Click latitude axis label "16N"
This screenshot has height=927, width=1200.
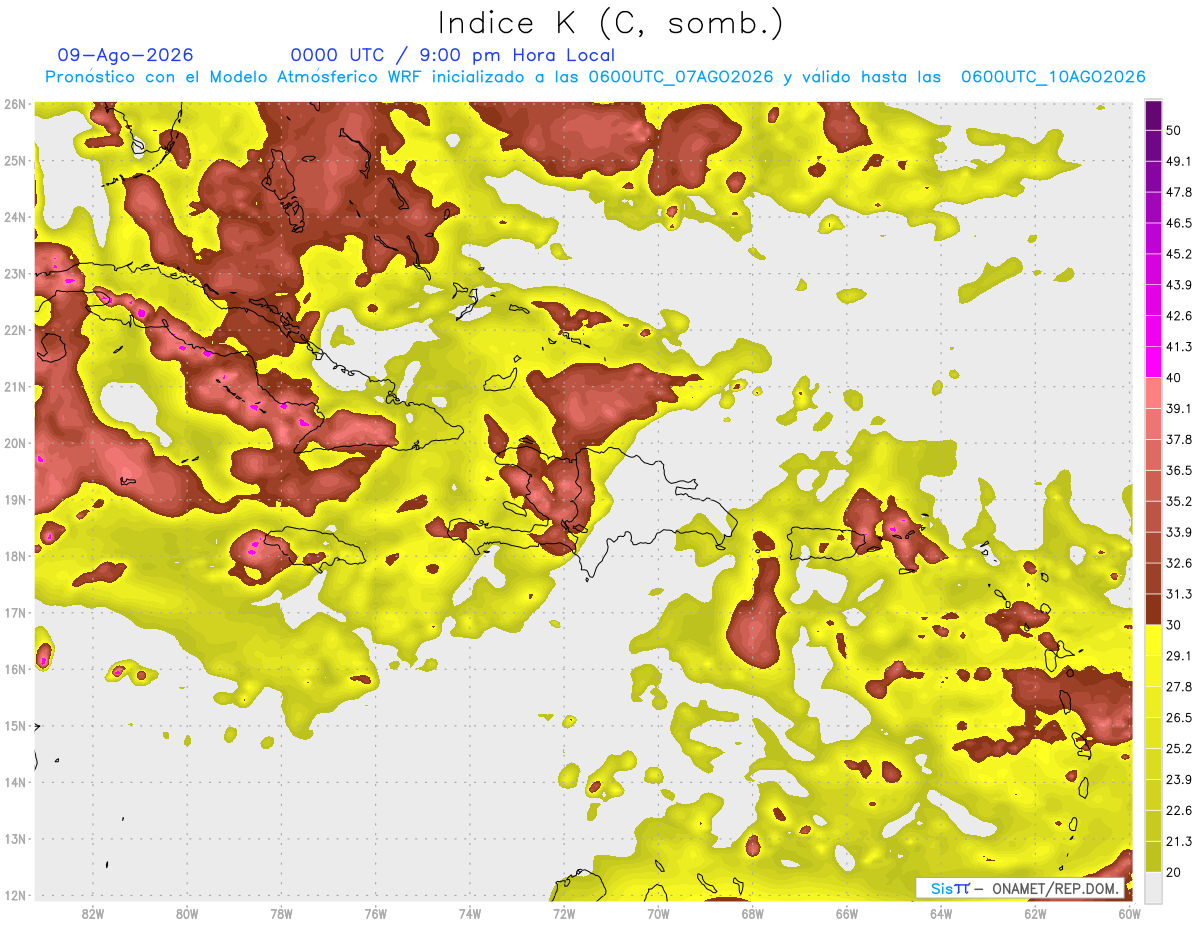coord(14,669)
